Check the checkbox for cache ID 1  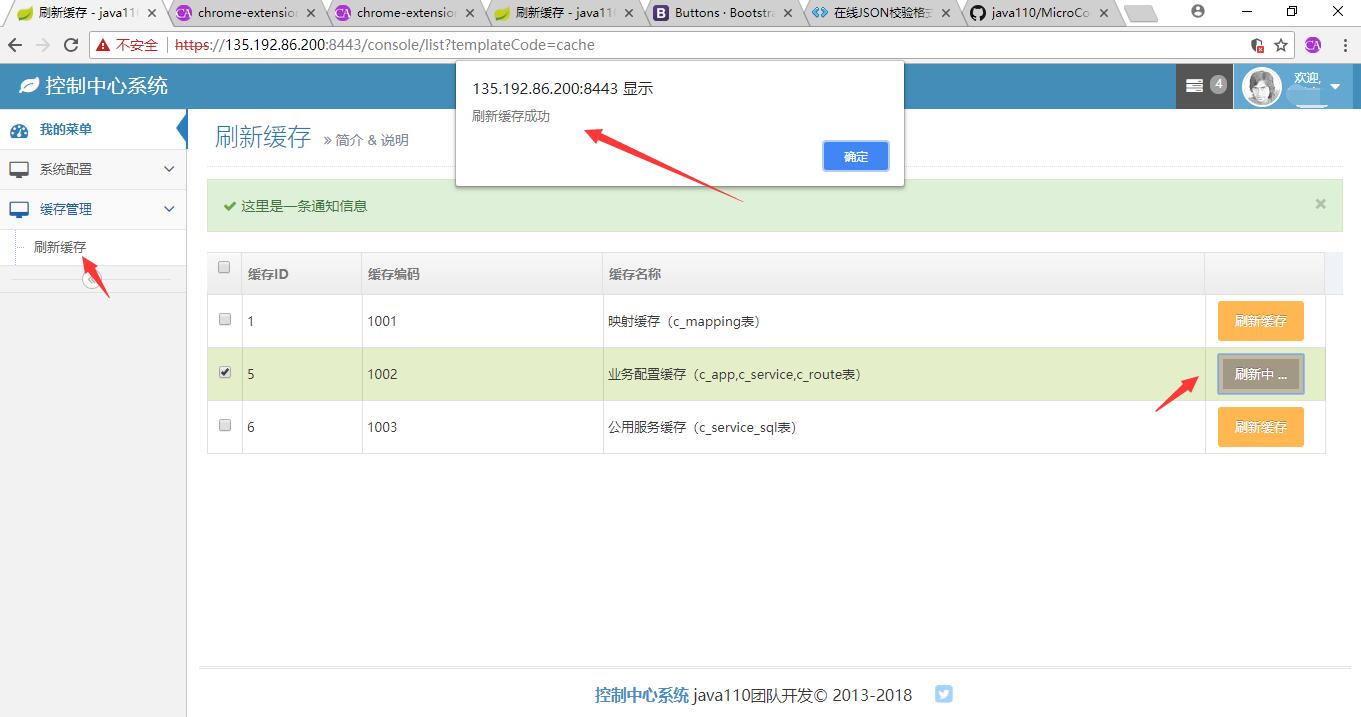coord(224,320)
